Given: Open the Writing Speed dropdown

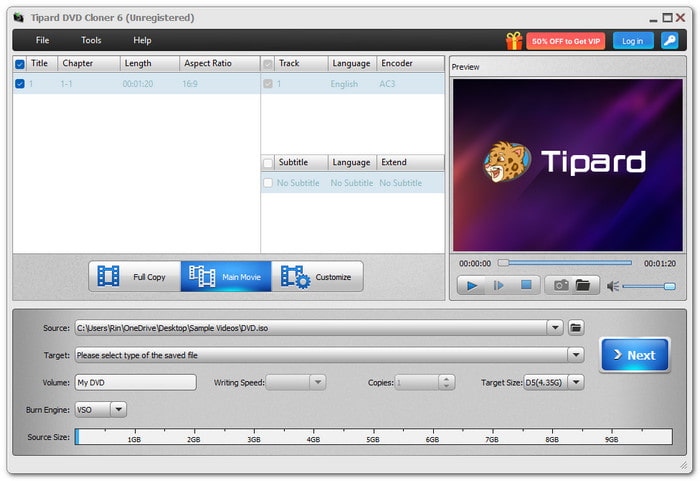Looking at the screenshot, I should coord(317,382).
